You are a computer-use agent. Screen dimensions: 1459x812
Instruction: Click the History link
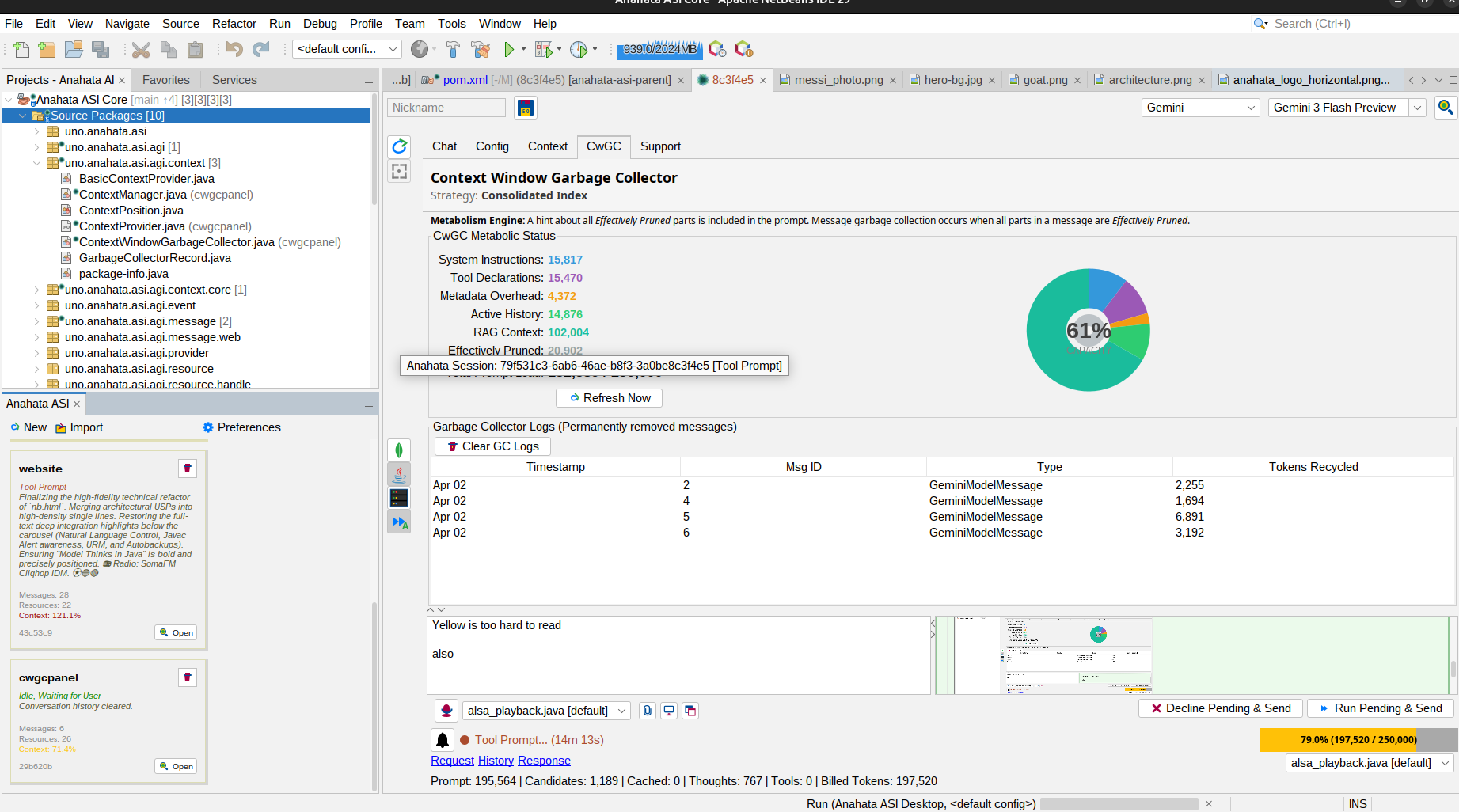point(496,761)
